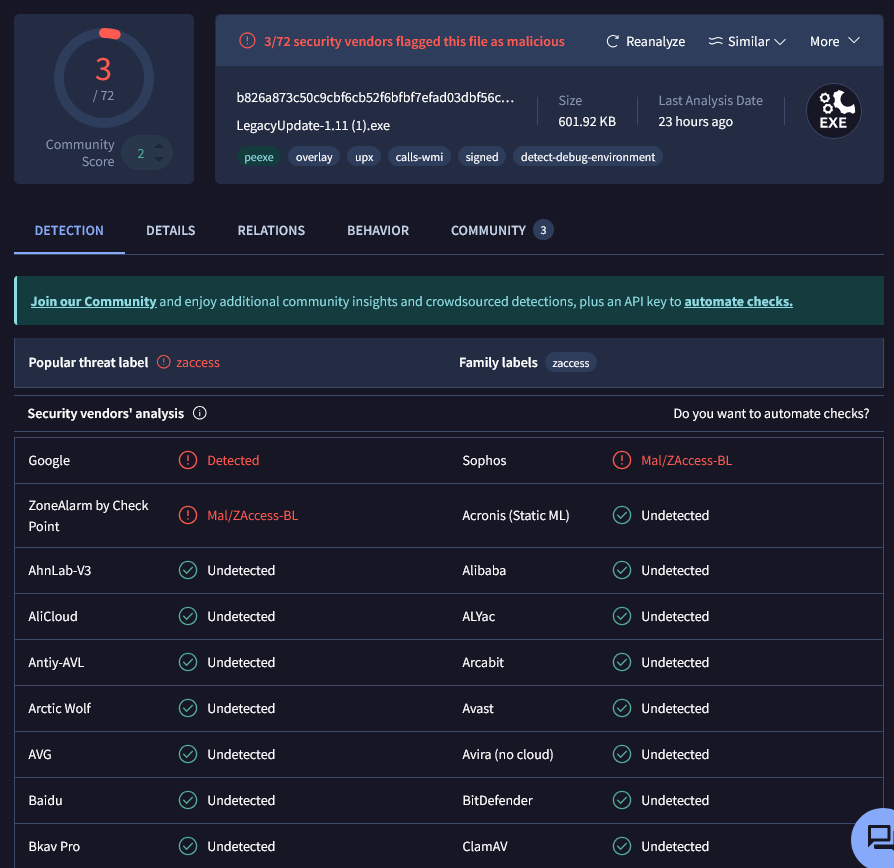894x868 pixels.
Task: Click ZoneAlarm Mal/ZAccess-BL detection text
Action: 253,516
